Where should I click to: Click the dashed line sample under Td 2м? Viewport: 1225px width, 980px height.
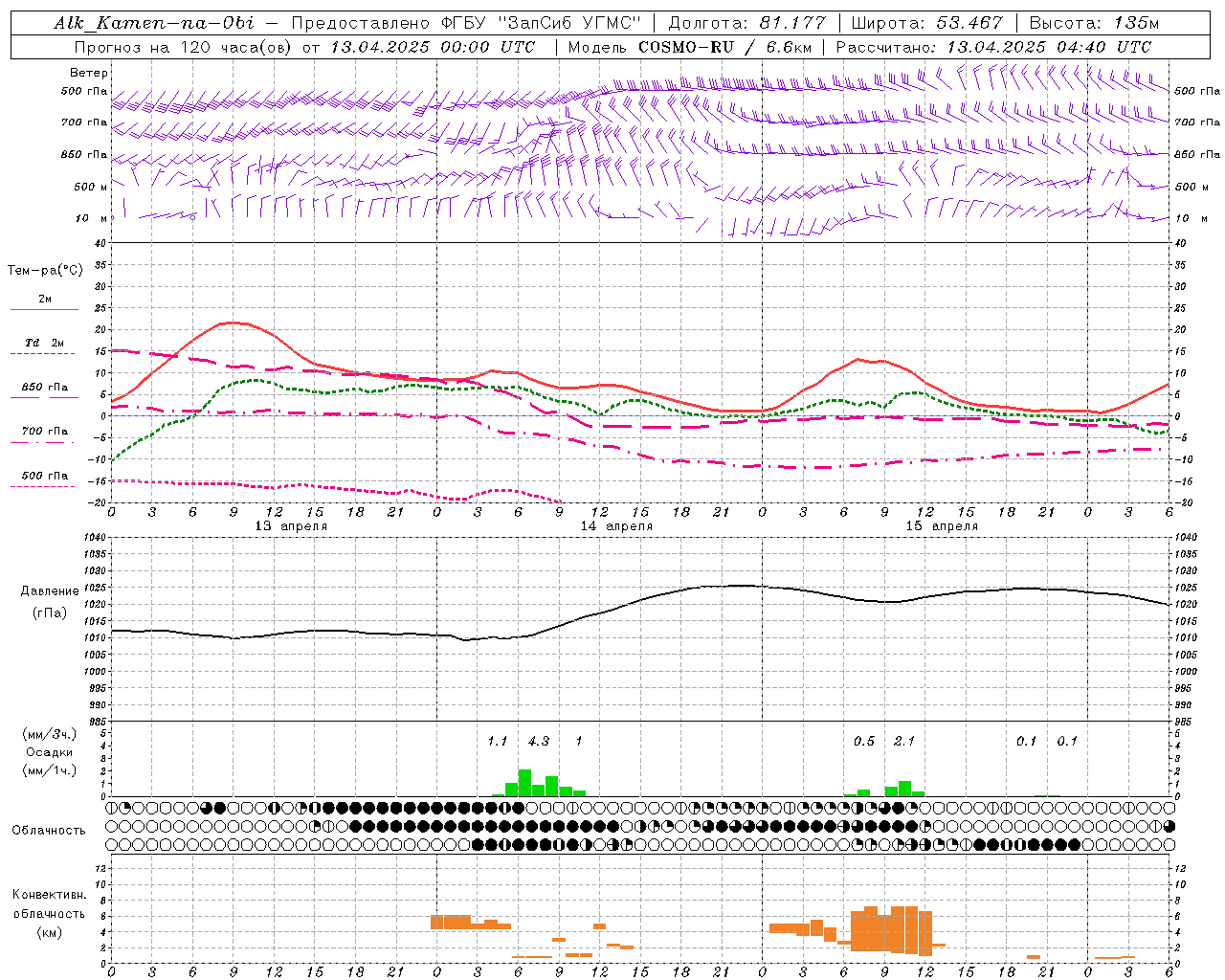pyautogui.click(x=42, y=353)
